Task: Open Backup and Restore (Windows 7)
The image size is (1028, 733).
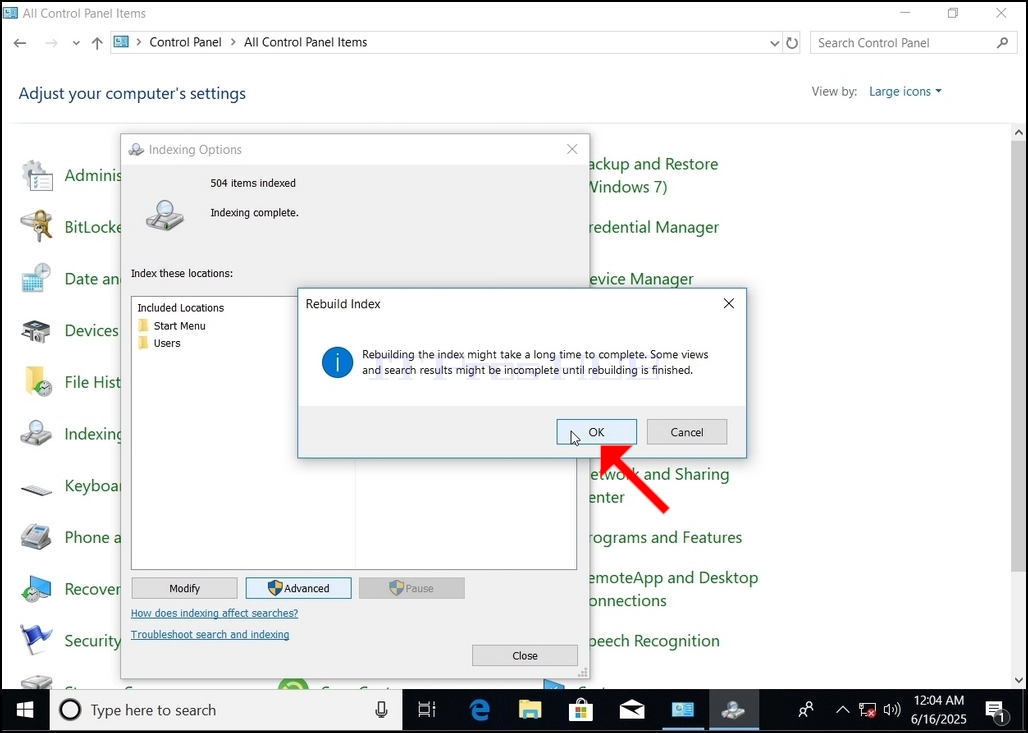Action: pos(653,175)
